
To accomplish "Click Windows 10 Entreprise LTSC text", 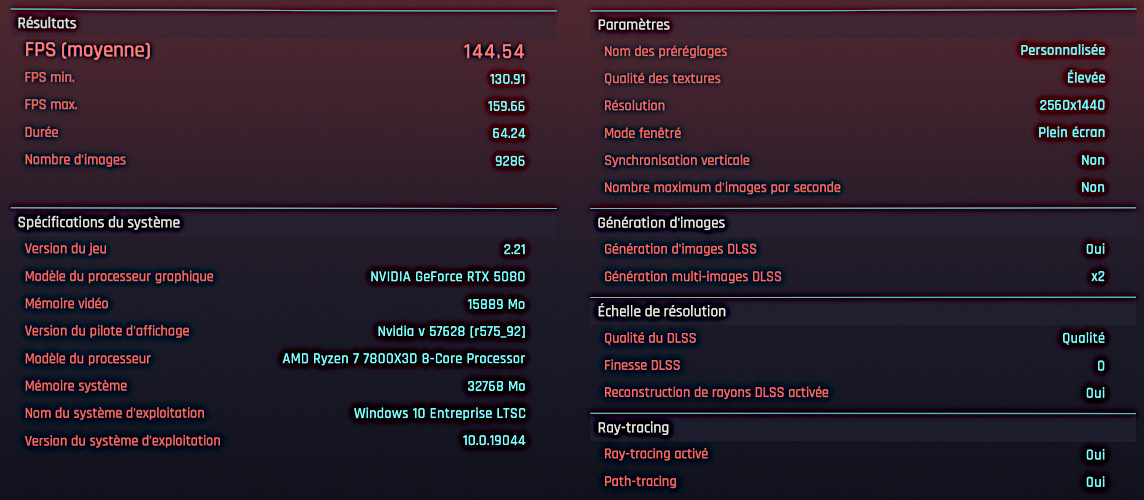I will [440, 413].
